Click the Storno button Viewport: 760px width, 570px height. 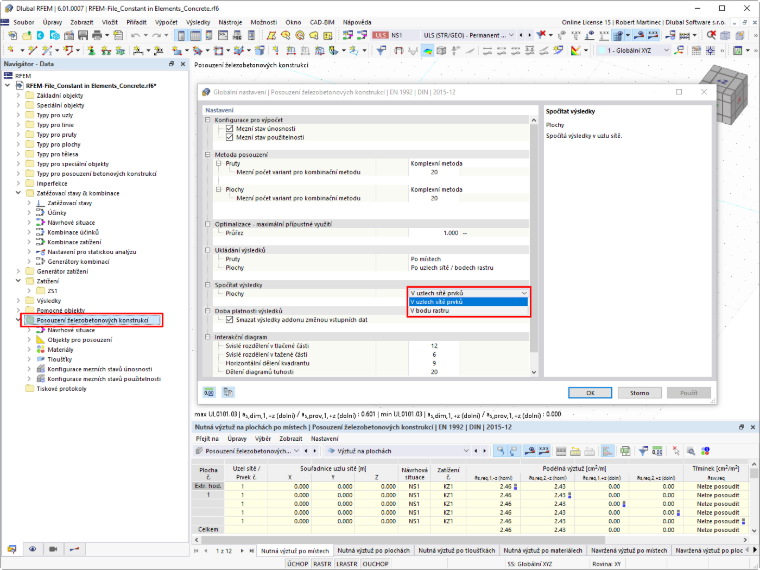pyautogui.click(x=639, y=393)
